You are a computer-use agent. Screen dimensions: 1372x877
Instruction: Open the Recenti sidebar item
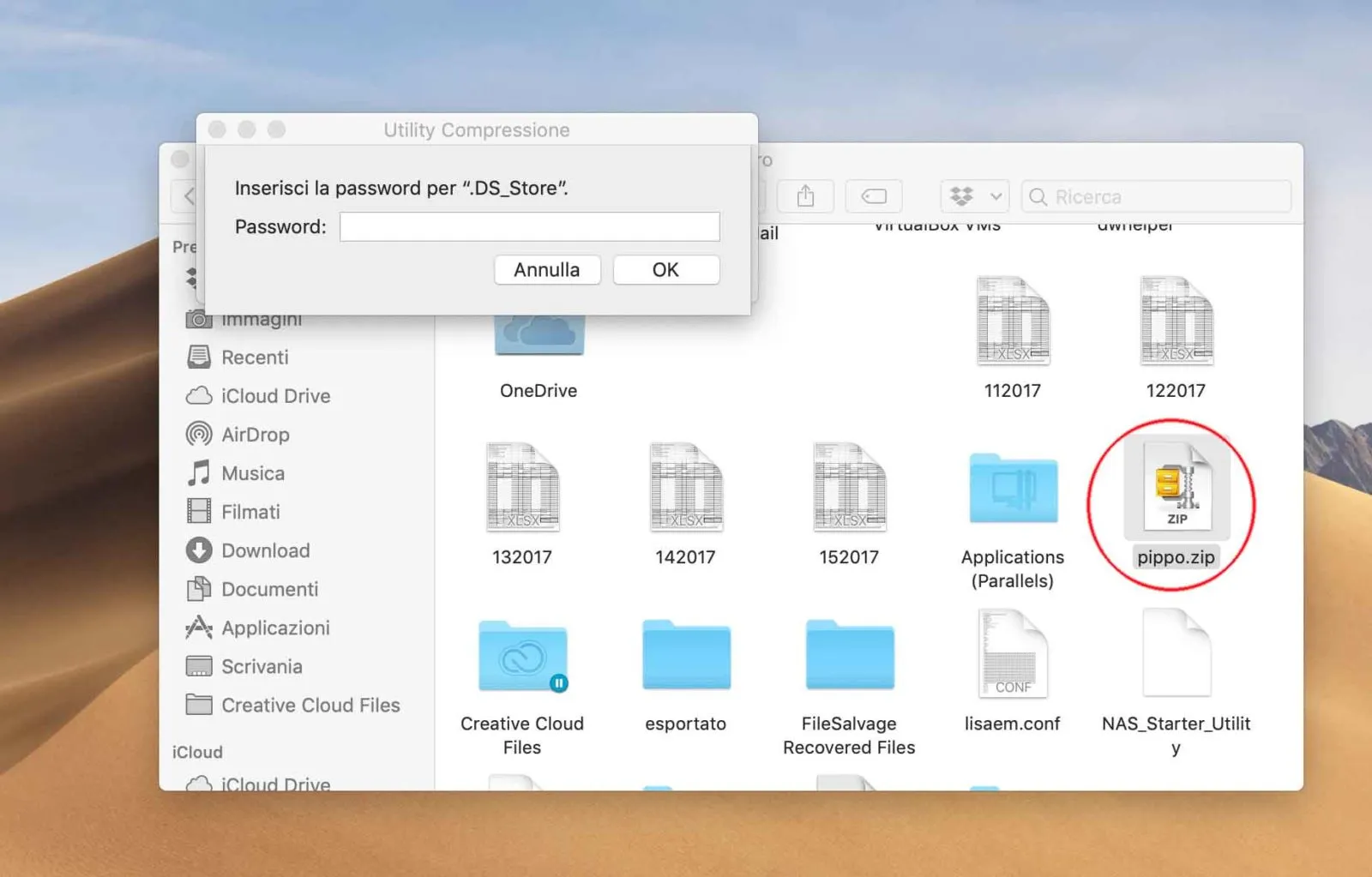point(253,357)
